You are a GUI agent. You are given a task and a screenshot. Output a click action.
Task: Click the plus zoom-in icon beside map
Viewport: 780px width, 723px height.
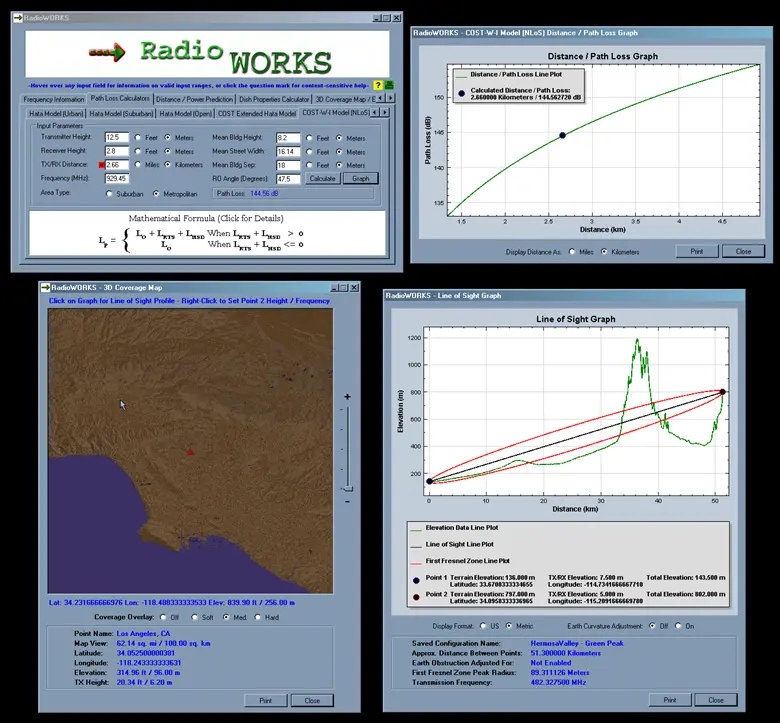347,397
